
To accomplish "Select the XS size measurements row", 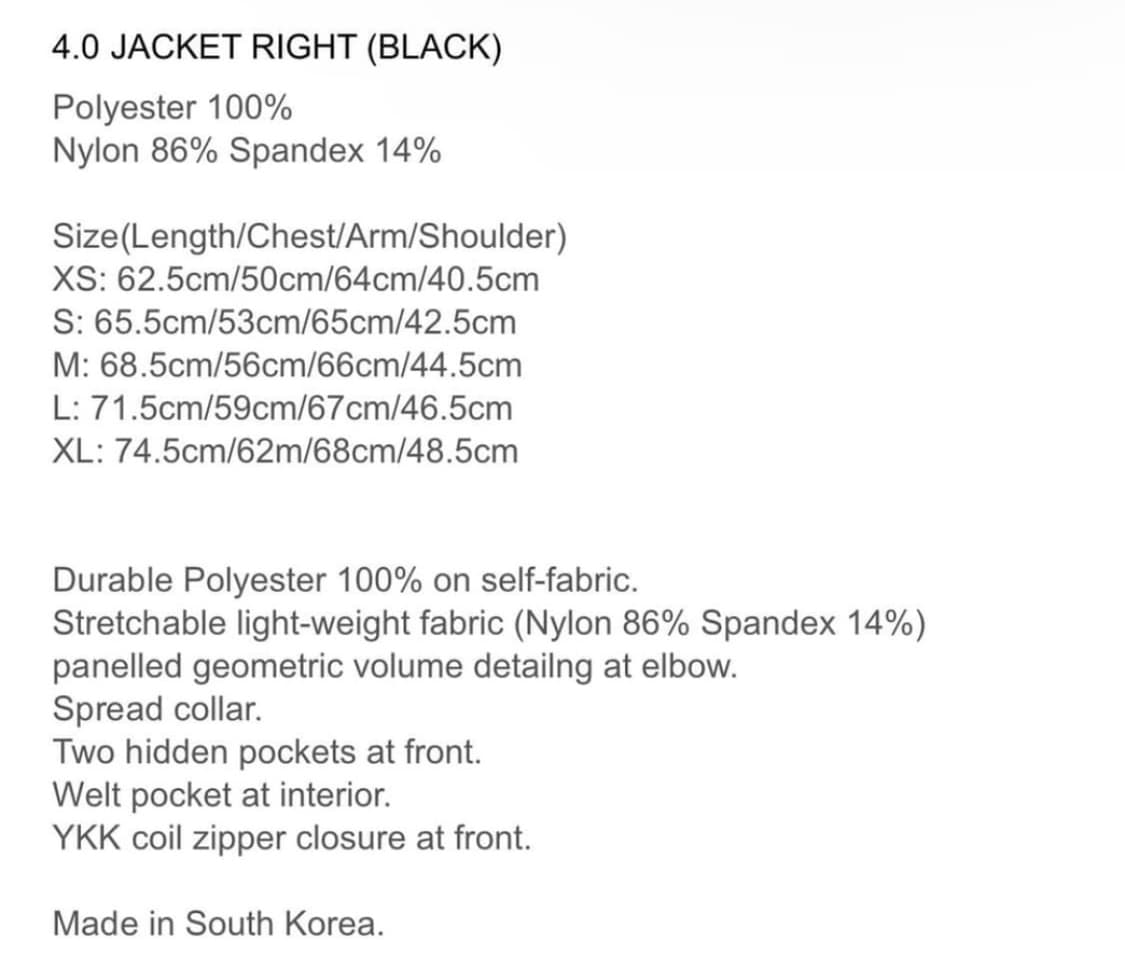I will (x=295, y=280).
